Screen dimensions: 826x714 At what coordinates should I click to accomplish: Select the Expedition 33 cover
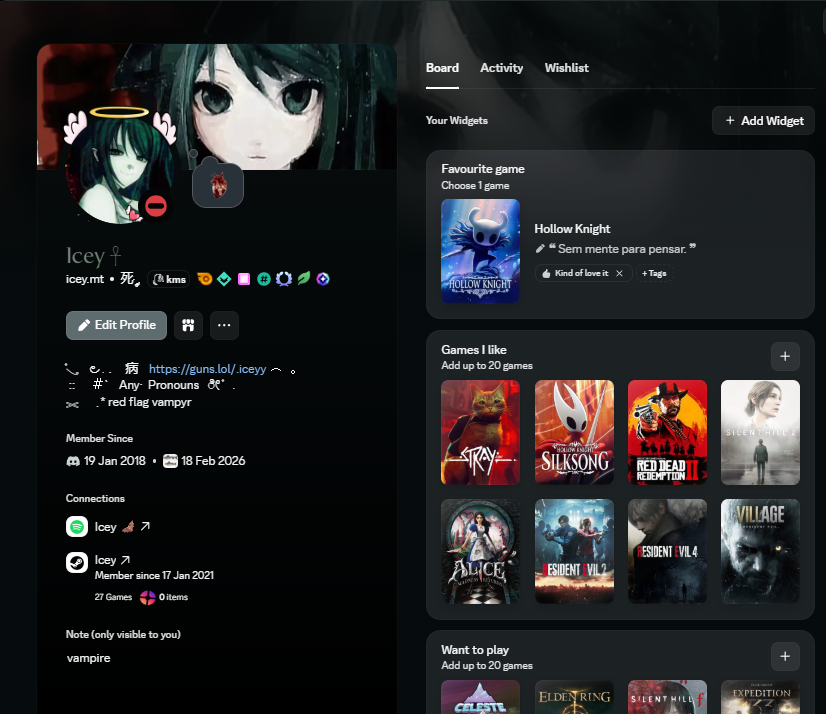tap(760, 697)
